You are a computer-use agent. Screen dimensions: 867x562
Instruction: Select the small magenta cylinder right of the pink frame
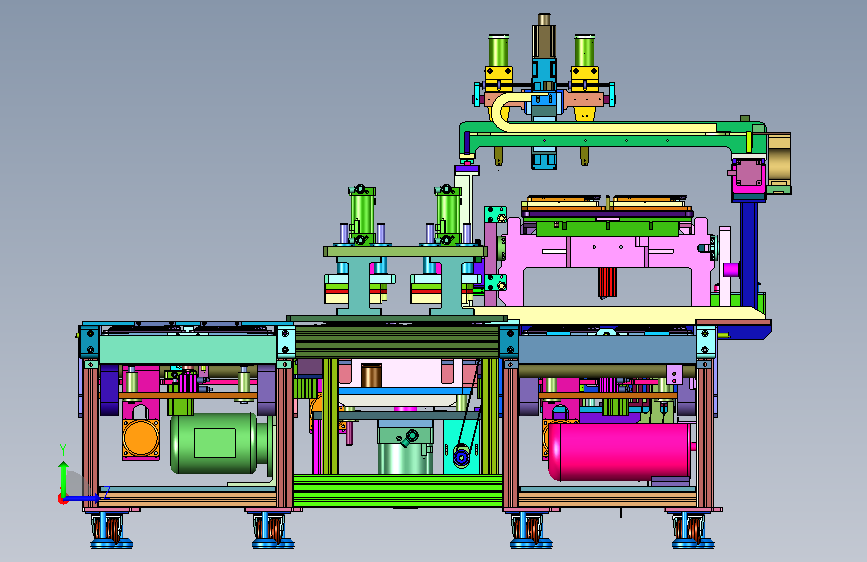click(x=731, y=270)
